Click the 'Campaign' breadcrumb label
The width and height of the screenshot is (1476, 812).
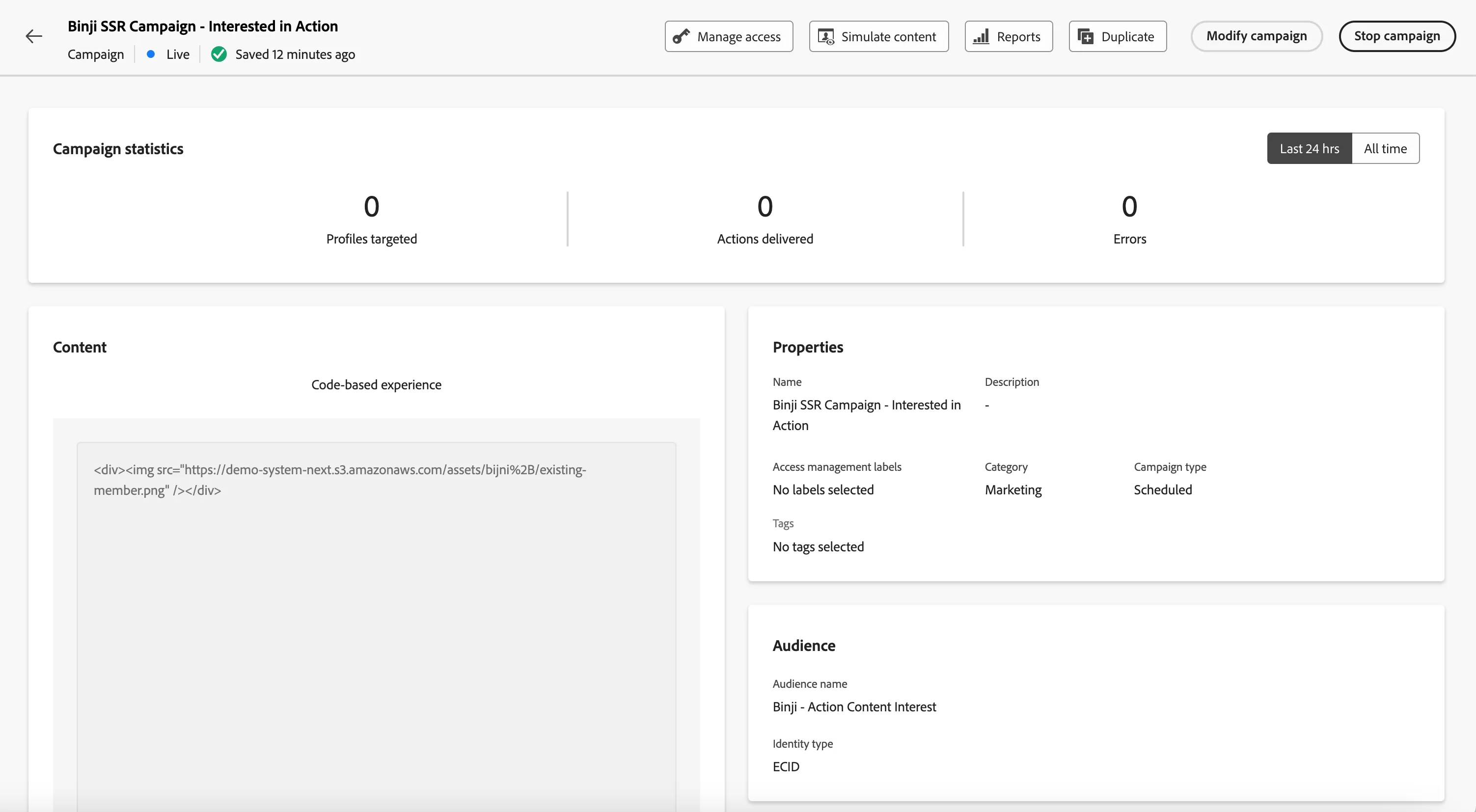tap(96, 54)
